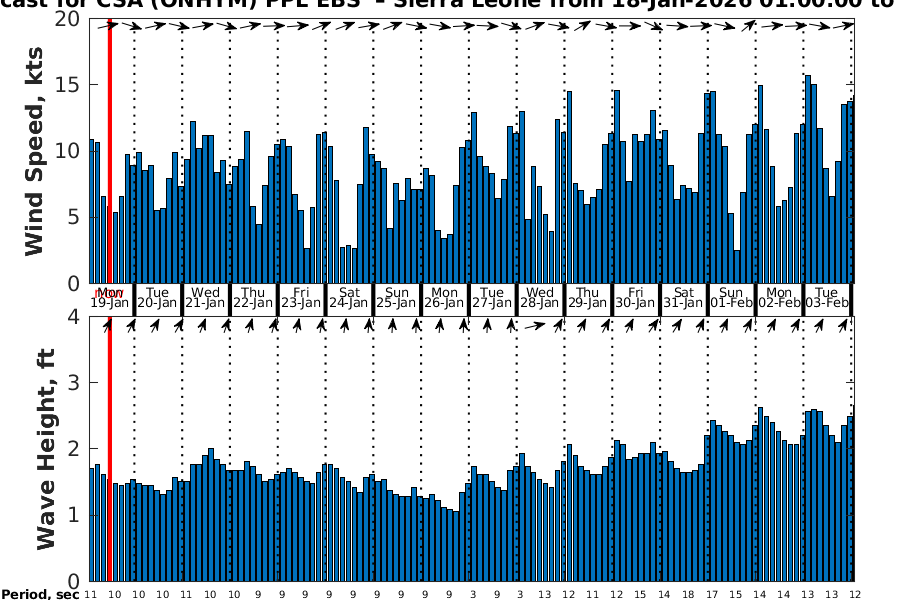Click the "Wind Speed, kts" axis title
This screenshot has width=900, height=600.
35,149
